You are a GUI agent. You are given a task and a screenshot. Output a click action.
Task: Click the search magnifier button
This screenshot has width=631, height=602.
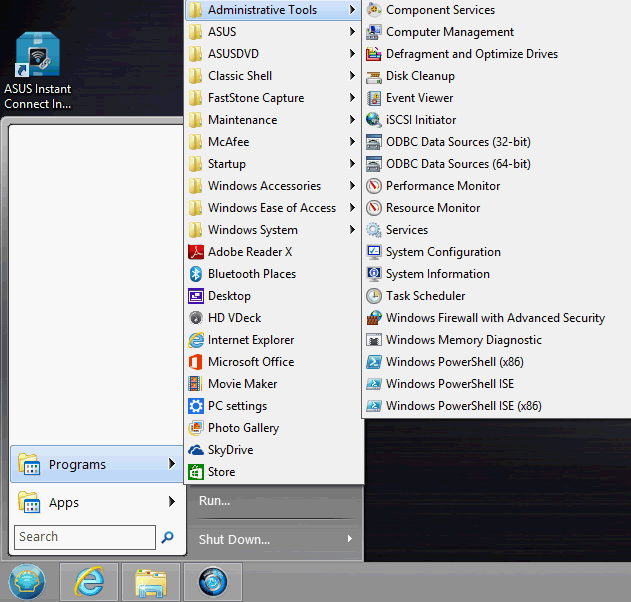tap(167, 537)
